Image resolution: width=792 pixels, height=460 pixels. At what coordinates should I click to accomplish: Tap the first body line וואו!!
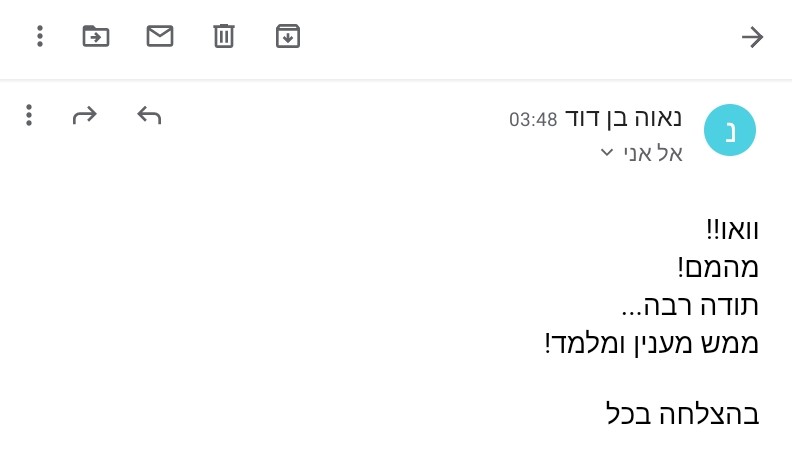click(x=732, y=230)
